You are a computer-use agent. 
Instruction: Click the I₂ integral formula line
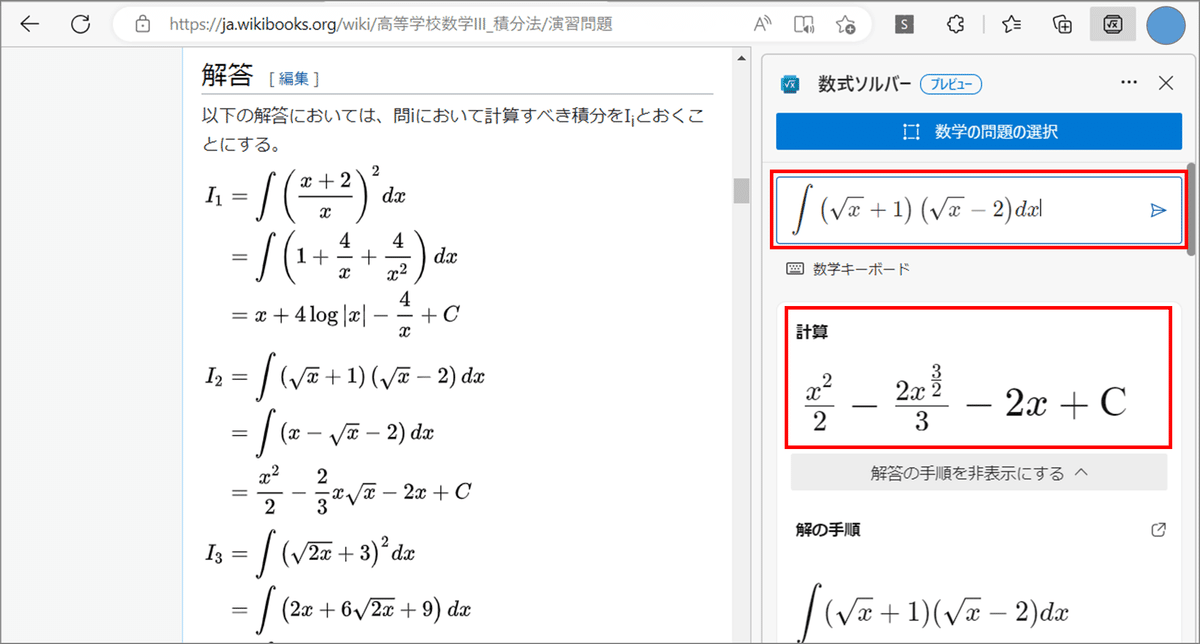point(346,376)
